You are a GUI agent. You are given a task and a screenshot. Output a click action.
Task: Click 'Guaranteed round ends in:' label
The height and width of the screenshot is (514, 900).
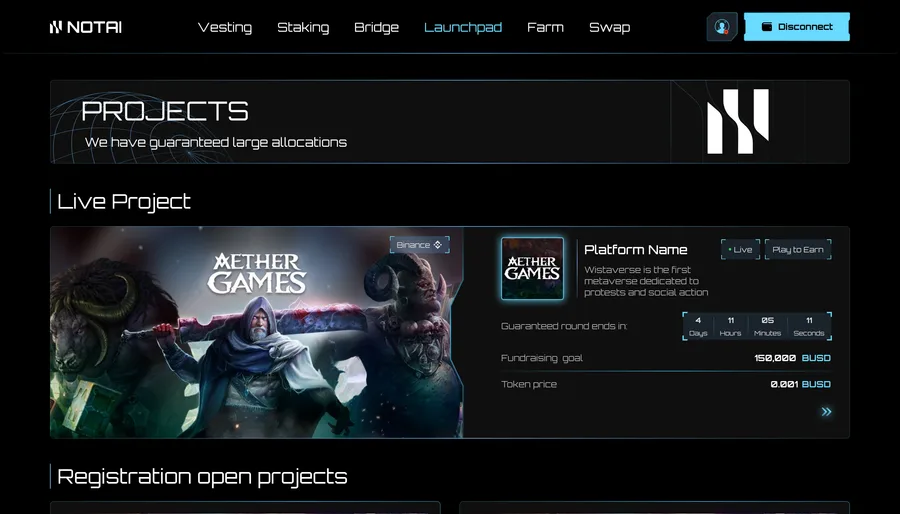click(564, 326)
